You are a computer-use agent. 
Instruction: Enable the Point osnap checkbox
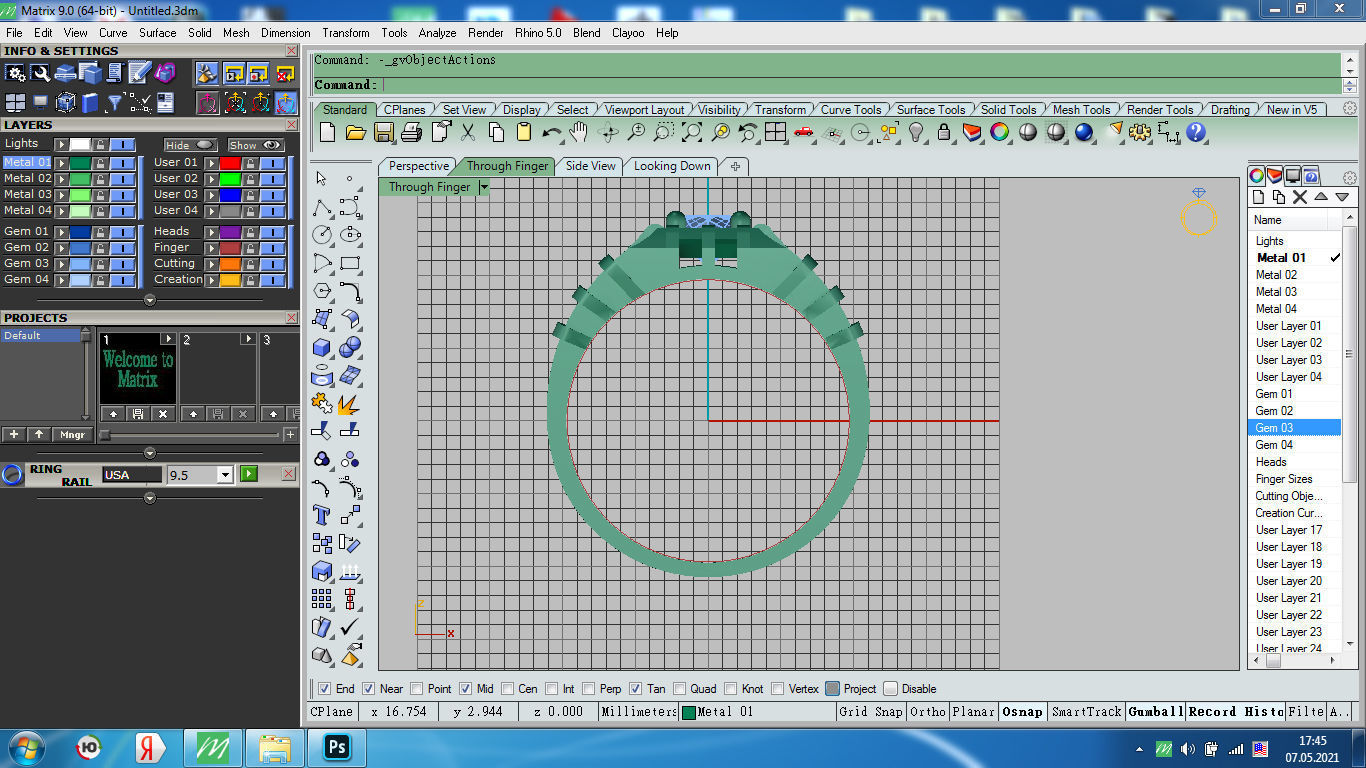coord(416,689)
